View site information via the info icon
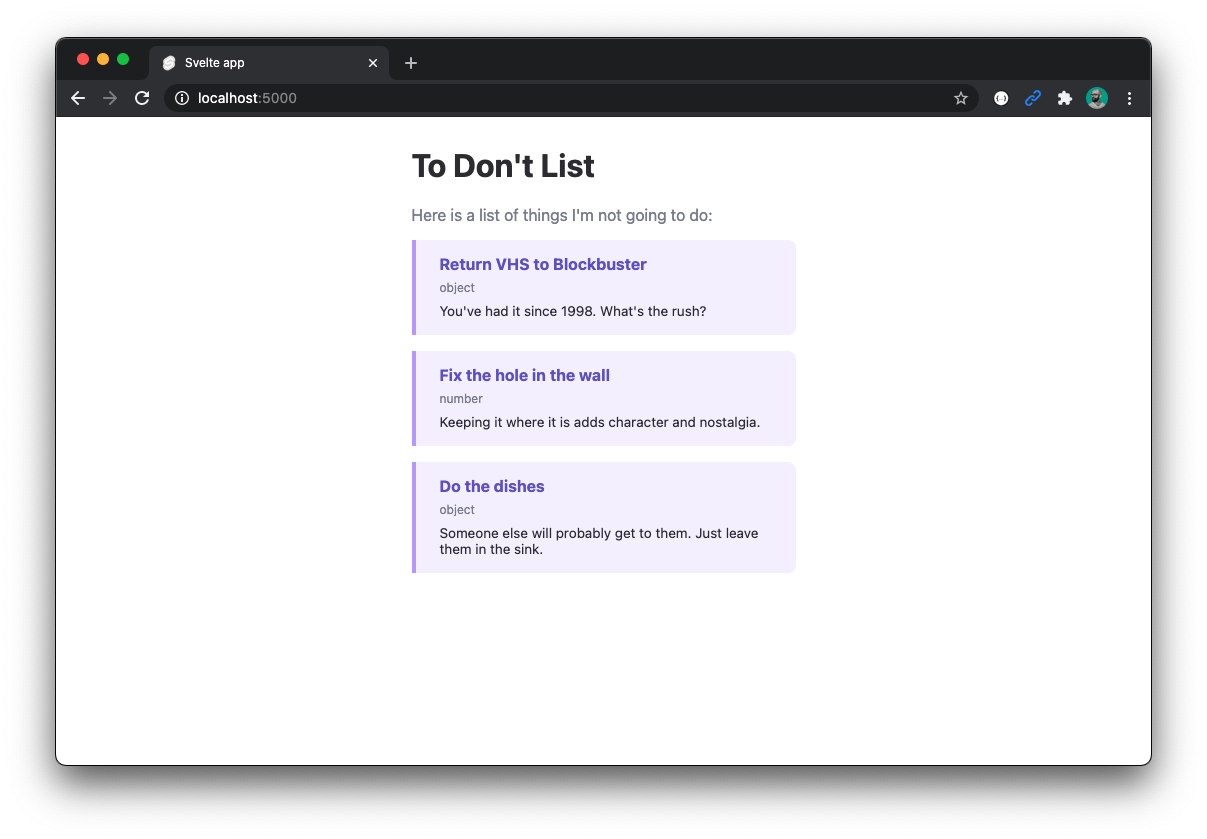The height and width of the screenshot is (839, 1207). click(x=181, y=98)
